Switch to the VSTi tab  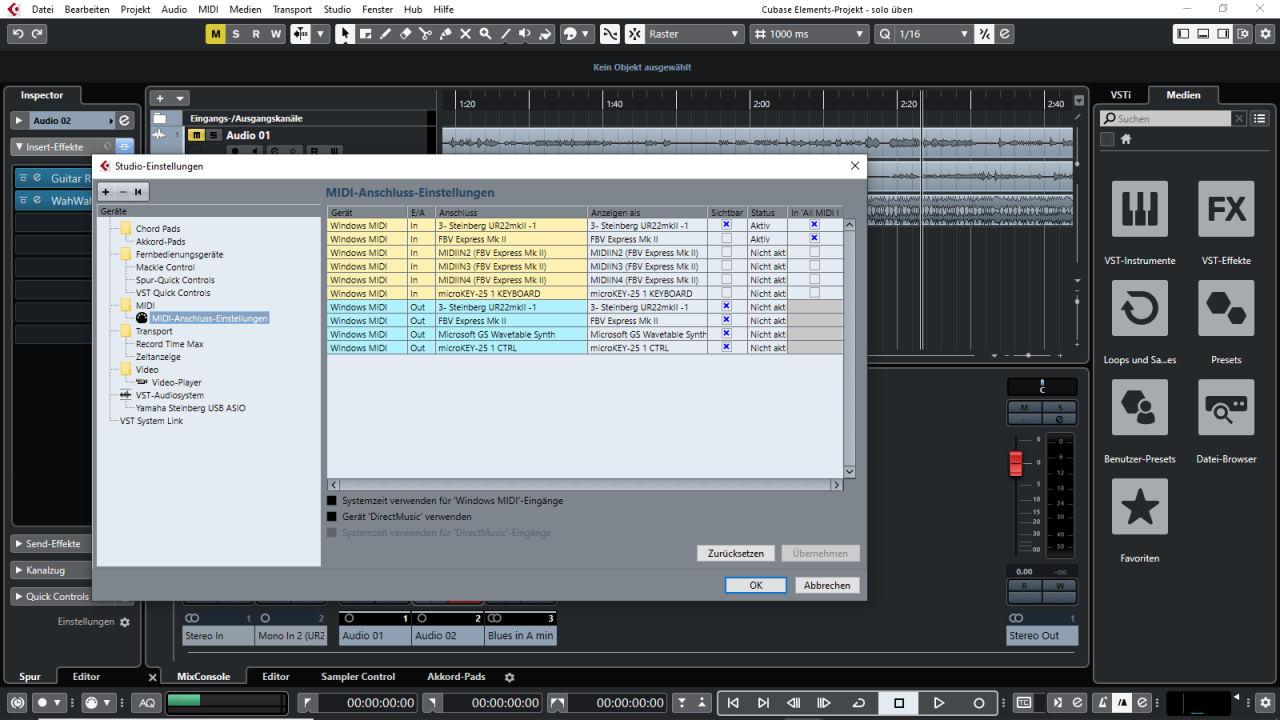point(1120,95)
